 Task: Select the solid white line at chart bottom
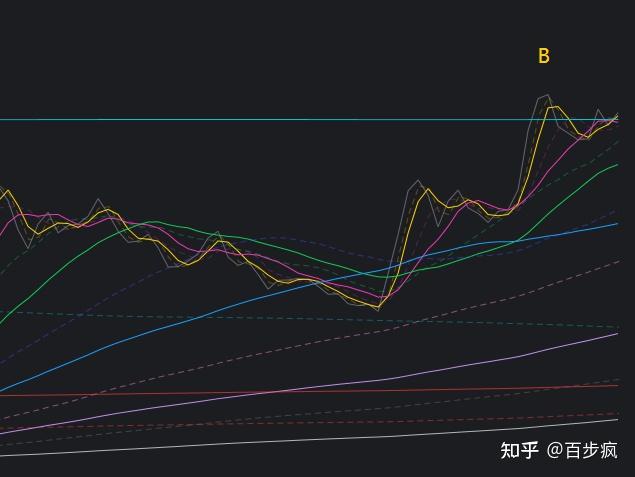(300, 440)
